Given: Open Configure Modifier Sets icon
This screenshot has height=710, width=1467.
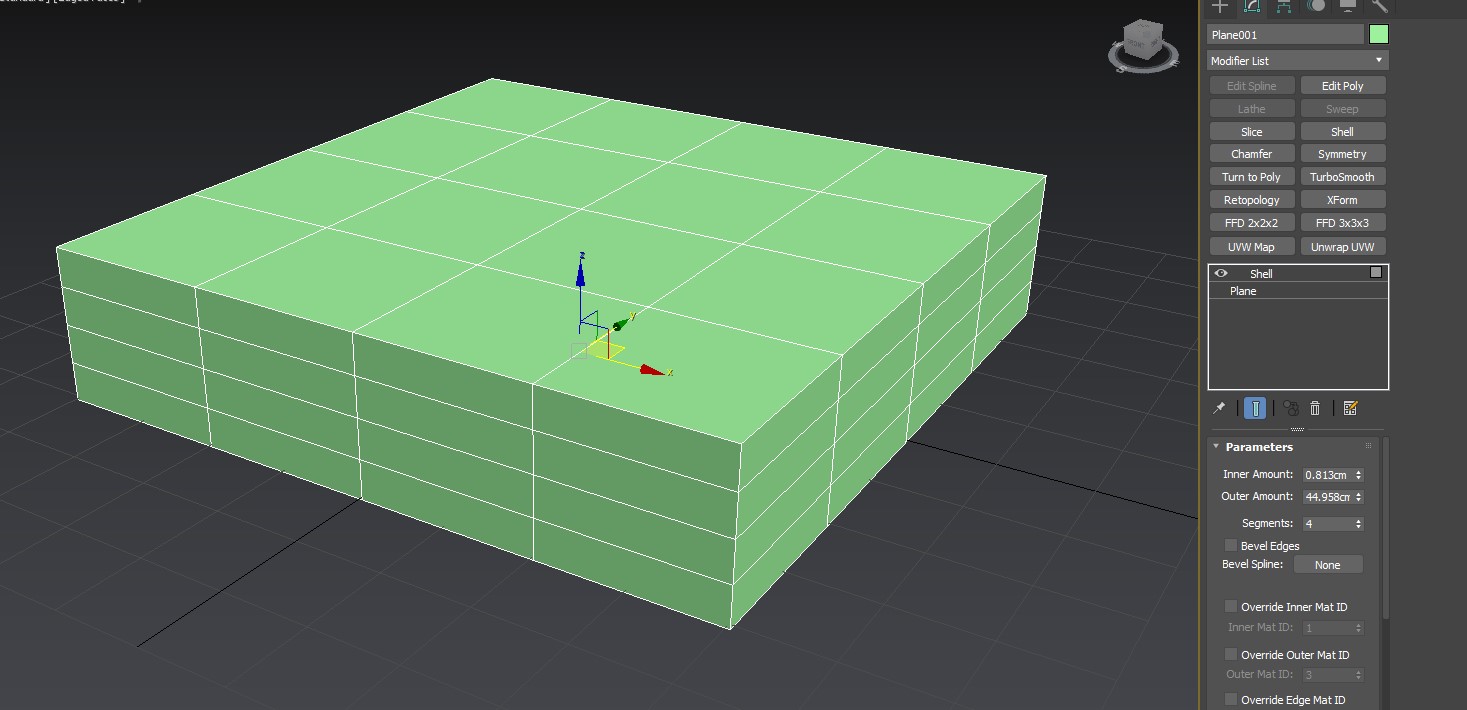Looking at the screenshot, I should [x=1351, y=408].
